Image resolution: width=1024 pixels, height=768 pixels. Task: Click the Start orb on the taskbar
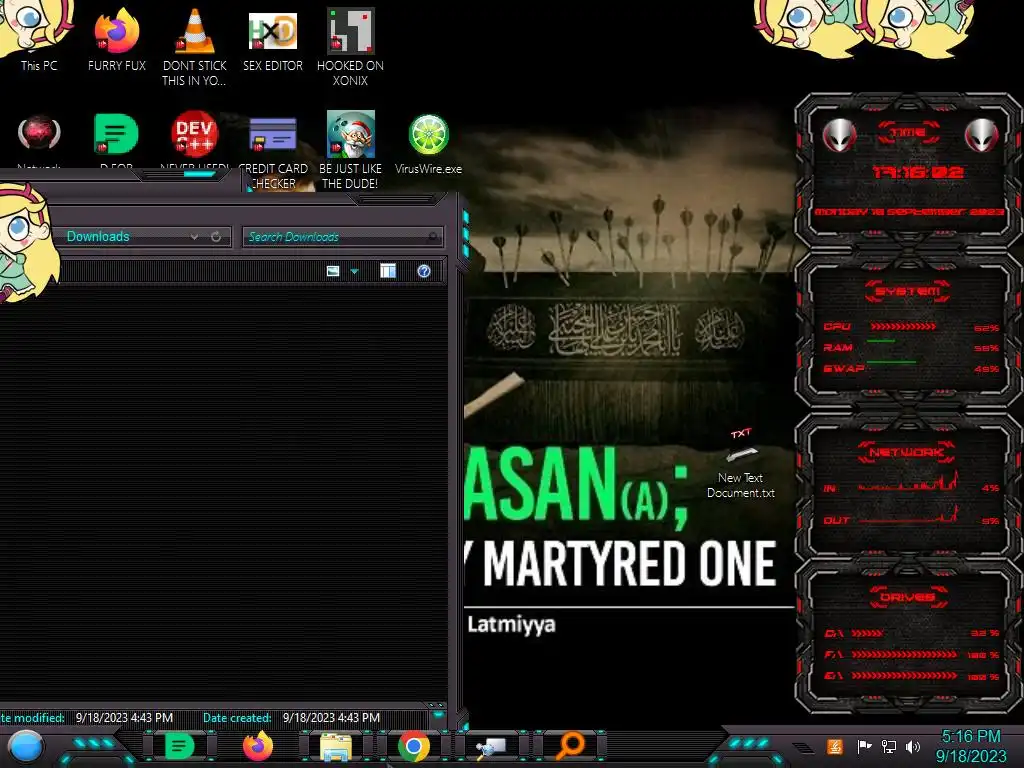point(25,747)
